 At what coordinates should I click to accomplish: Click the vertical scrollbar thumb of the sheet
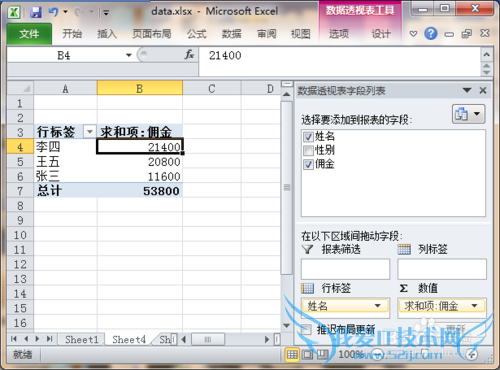[287, 188]
